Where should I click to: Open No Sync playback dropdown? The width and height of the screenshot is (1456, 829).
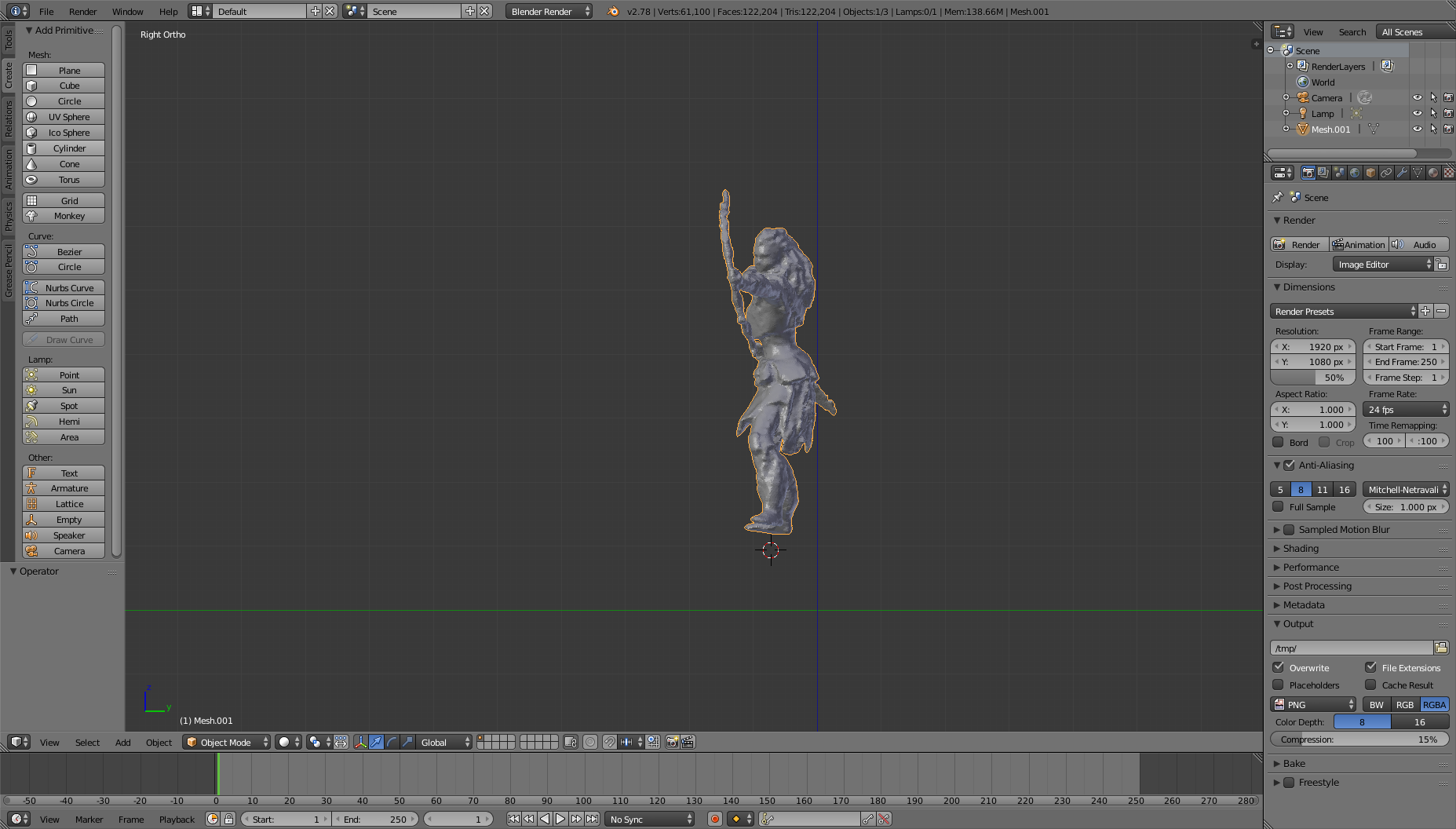tap(650, 819)
